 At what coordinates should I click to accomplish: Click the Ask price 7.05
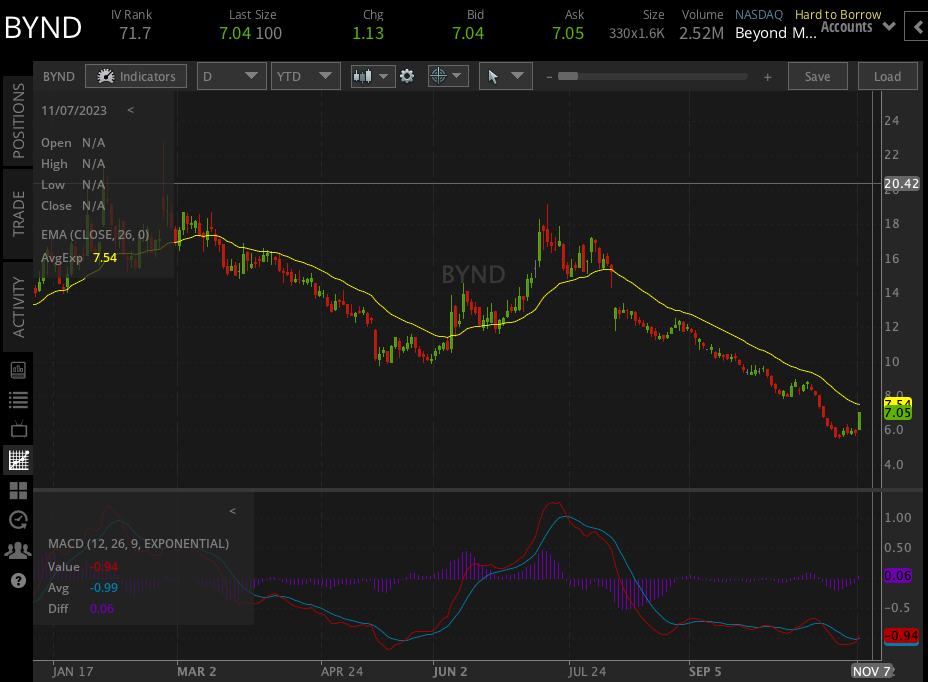568,33
